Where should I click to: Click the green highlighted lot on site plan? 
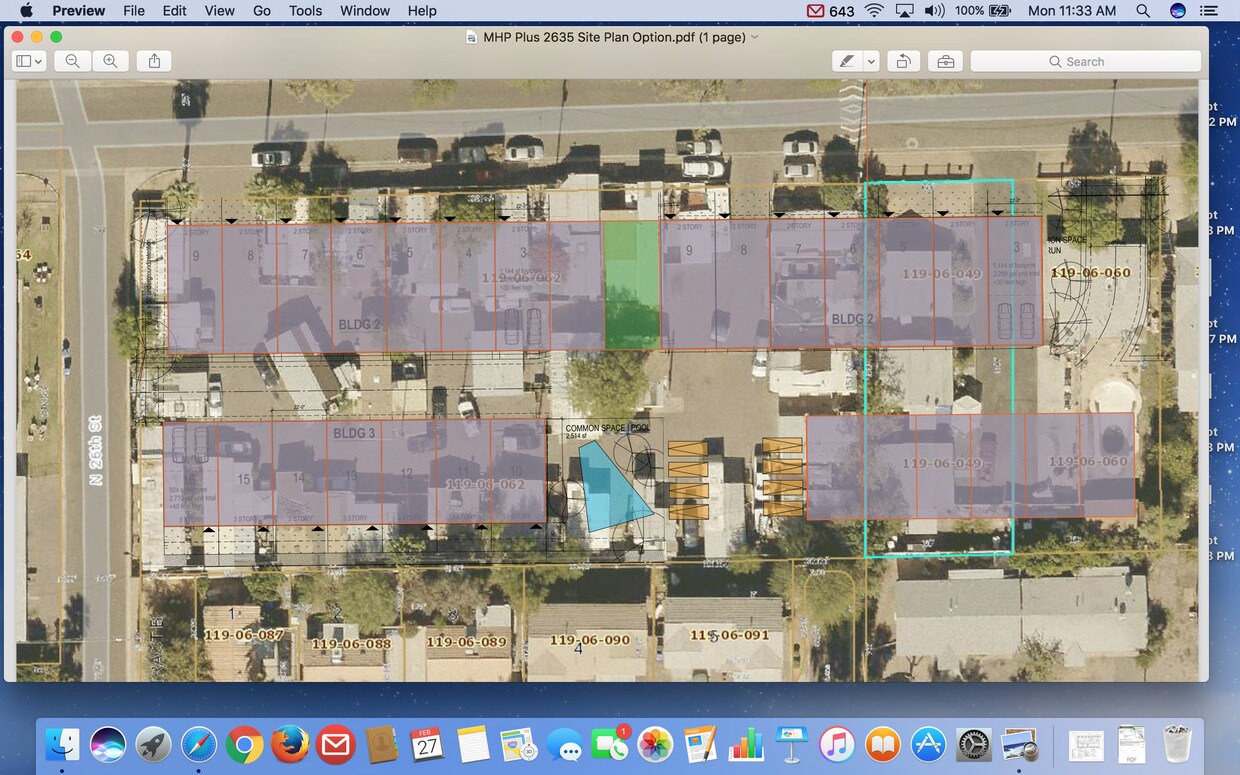tap(631, 285)
